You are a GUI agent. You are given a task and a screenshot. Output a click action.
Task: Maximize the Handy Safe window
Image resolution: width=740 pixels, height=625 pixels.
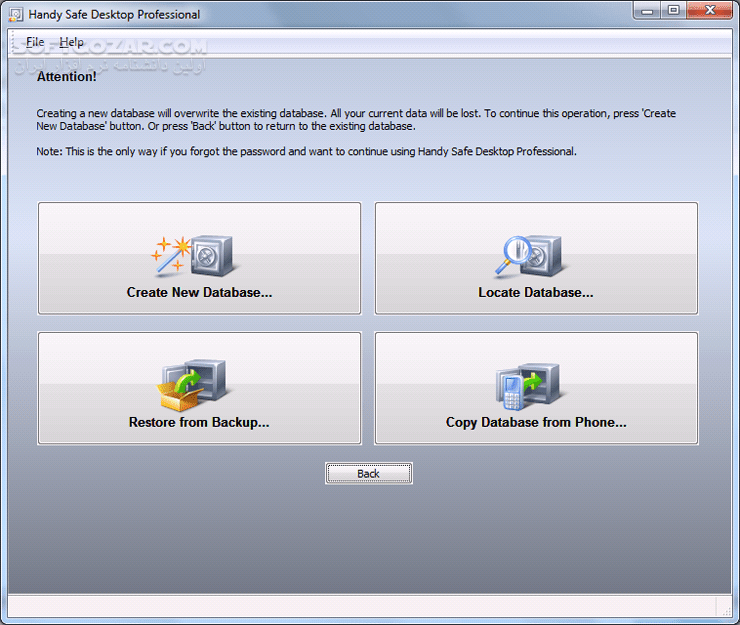[674, 11]
